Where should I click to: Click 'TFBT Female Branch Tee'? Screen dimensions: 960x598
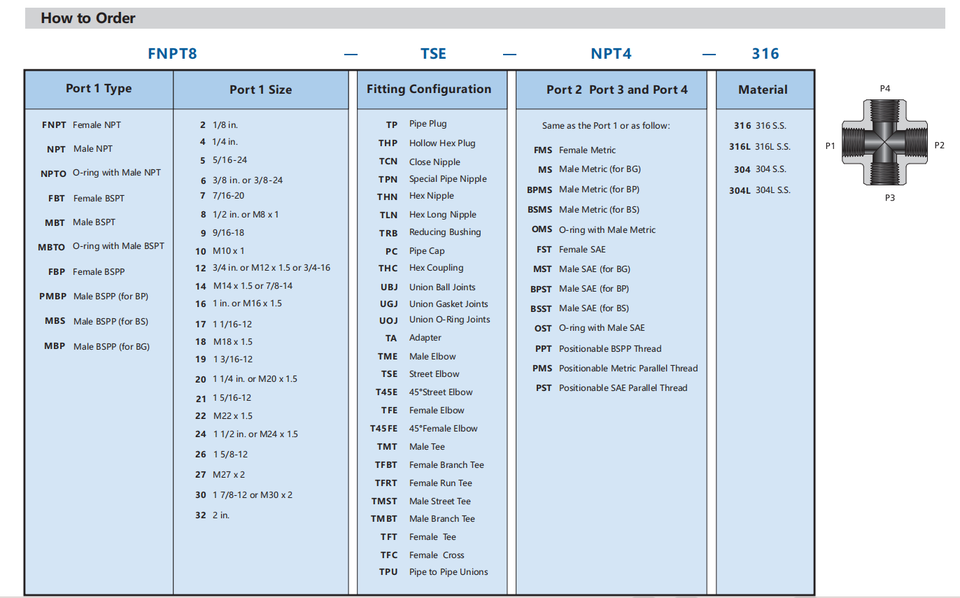429,465
